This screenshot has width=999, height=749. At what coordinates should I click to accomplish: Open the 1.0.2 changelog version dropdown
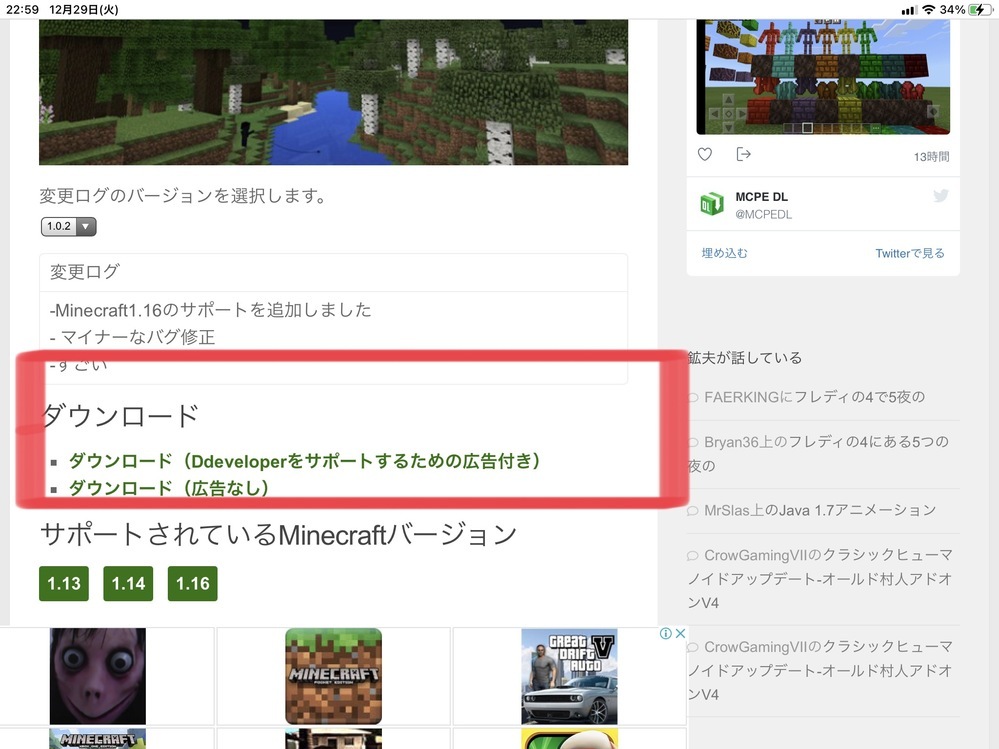(x=69, y=226)
